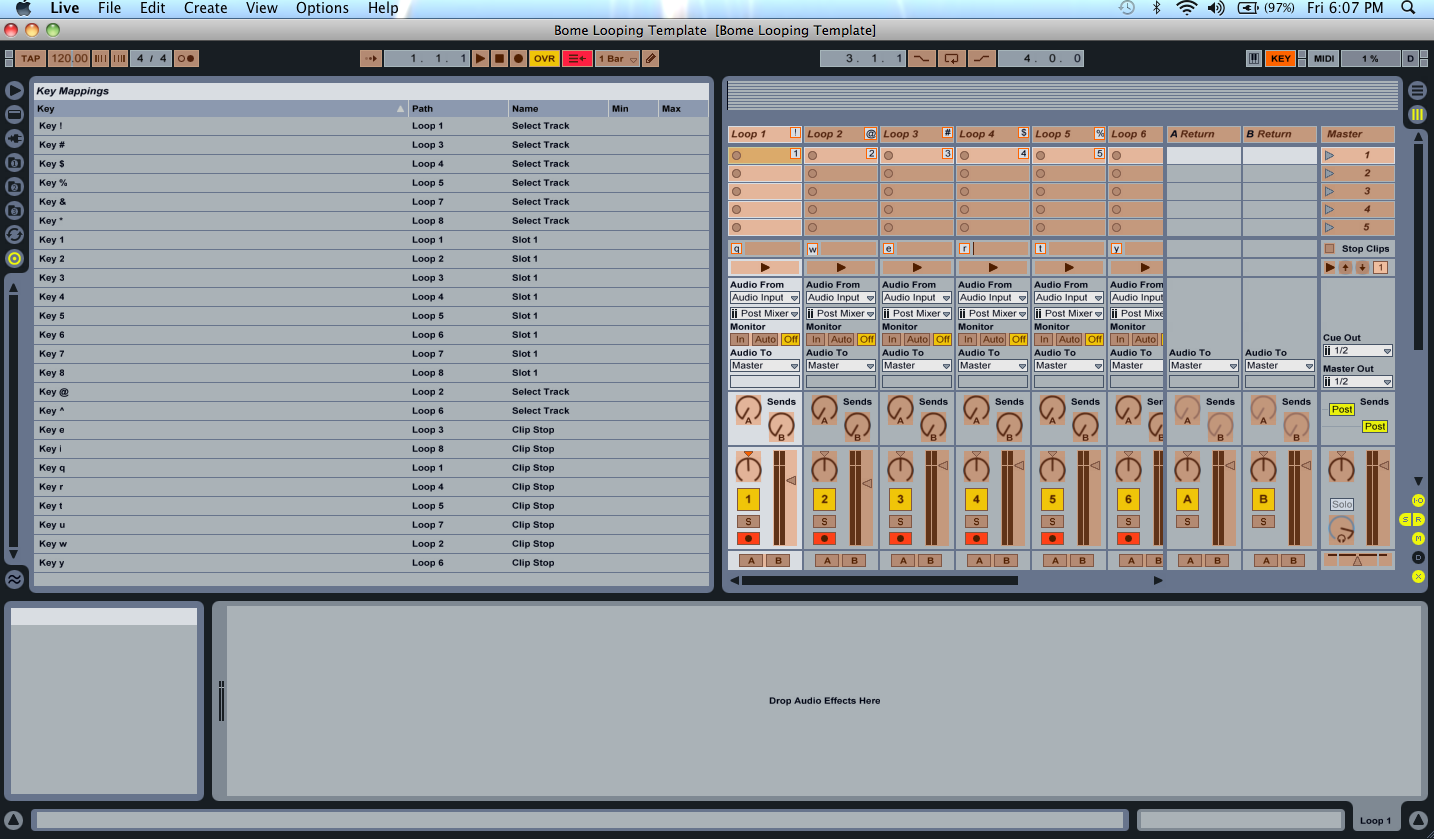
Task: Open File Browser 1 icon
Action: click(14, 162)
